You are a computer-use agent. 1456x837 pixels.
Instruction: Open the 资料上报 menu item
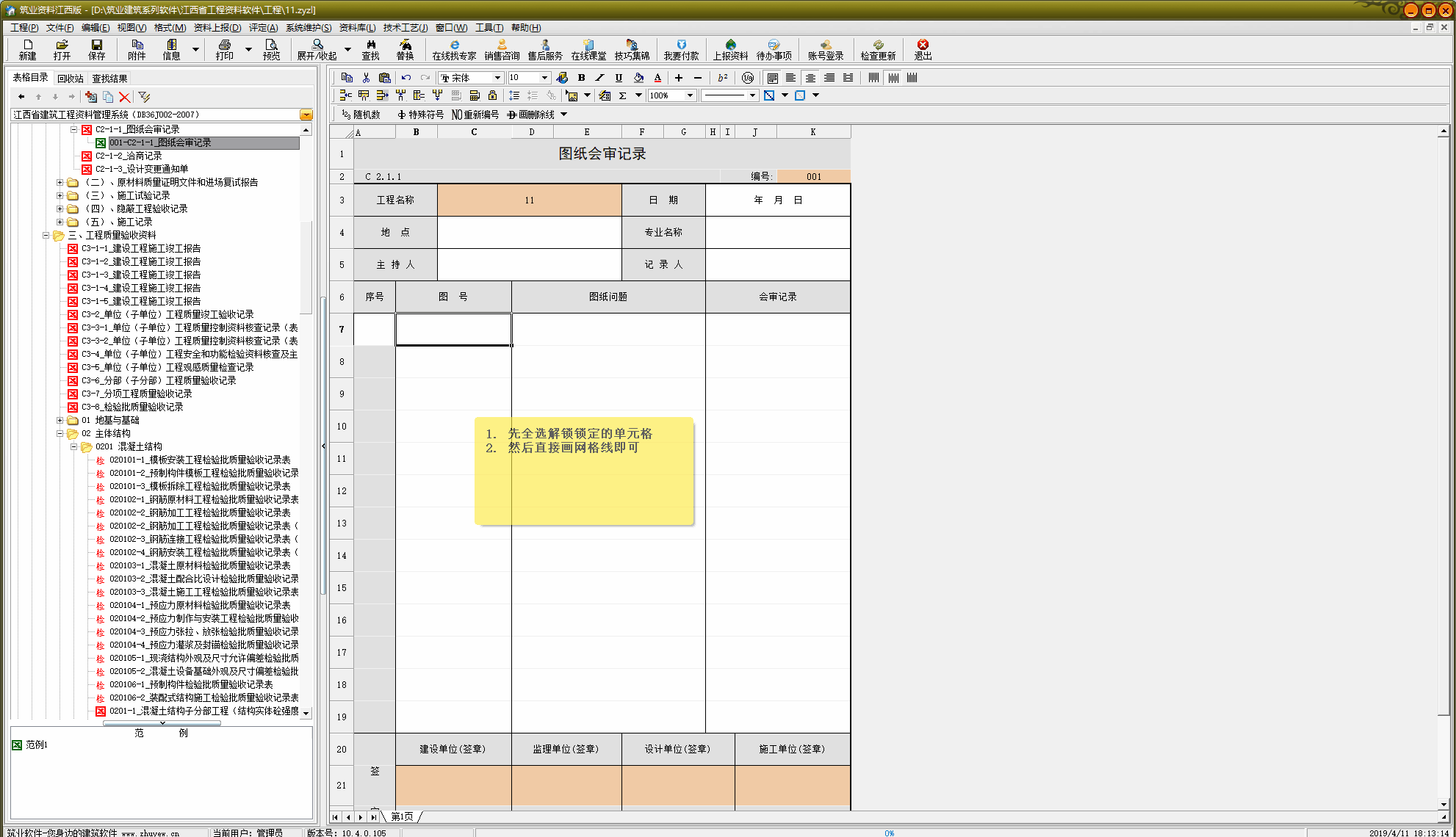coord(214,27)
